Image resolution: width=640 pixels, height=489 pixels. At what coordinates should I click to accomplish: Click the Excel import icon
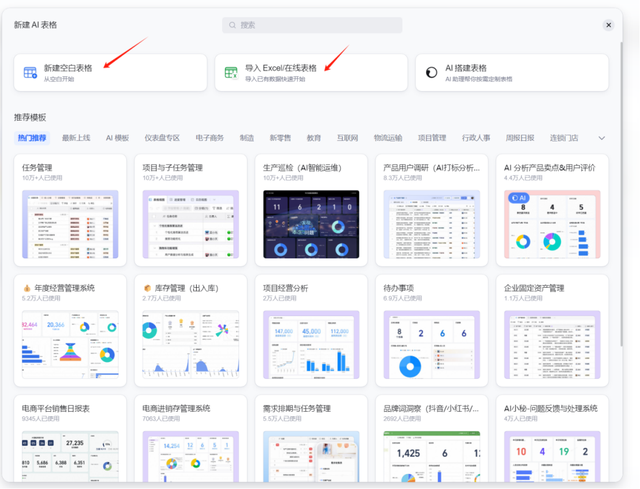point(231,73)
